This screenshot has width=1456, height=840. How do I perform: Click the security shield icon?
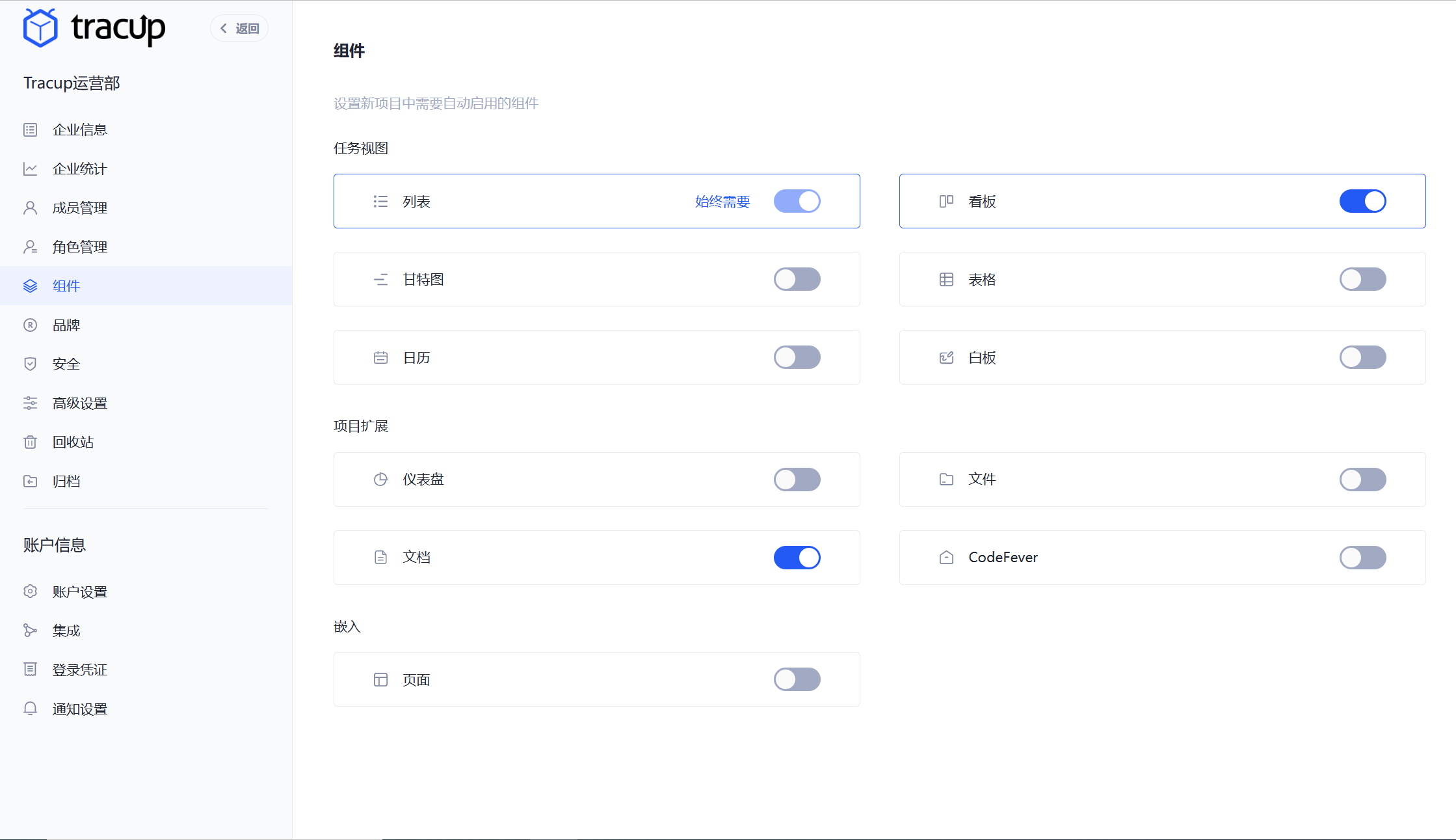(30, 364)
